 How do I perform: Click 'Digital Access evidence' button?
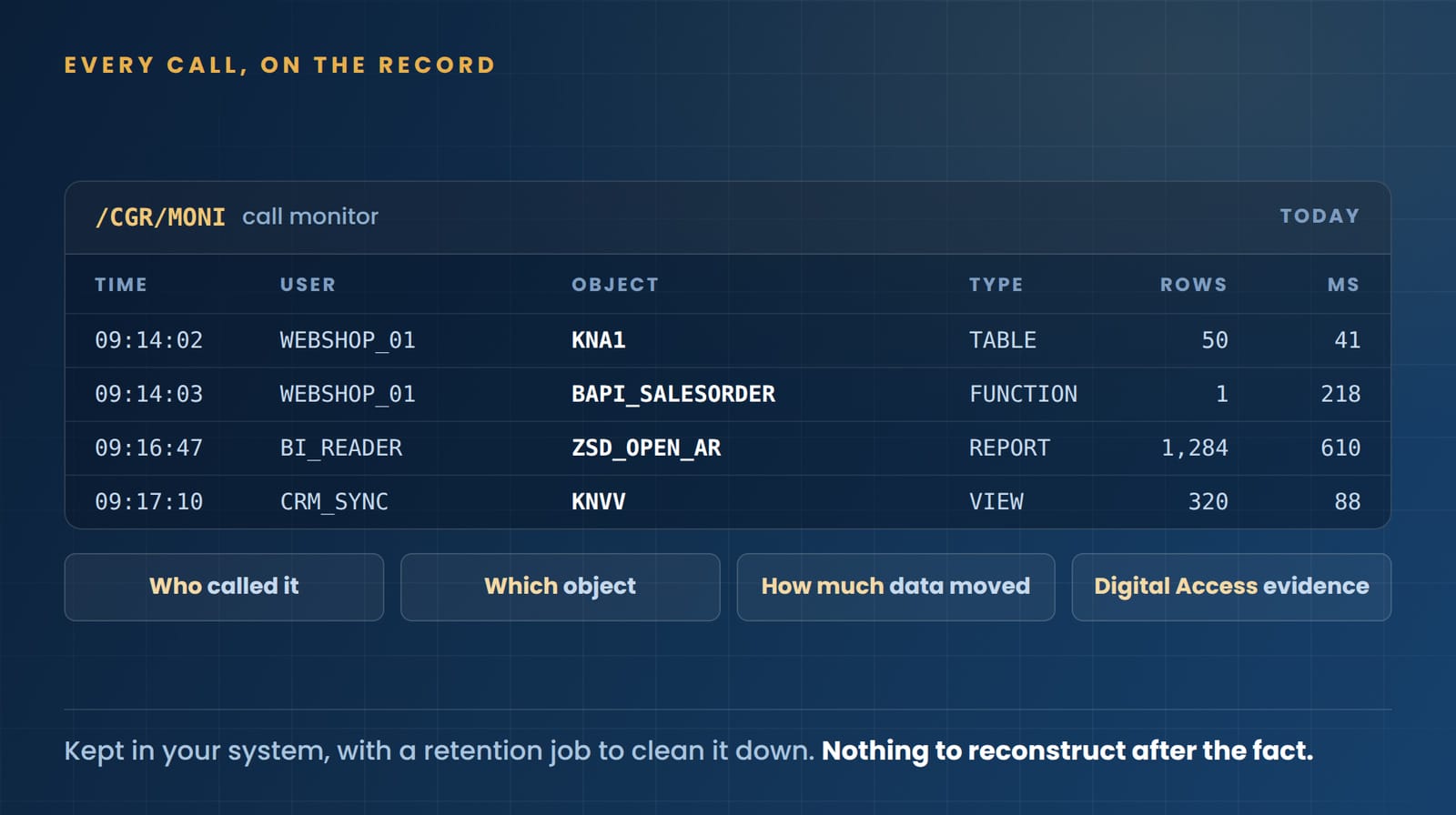(x=1231, y=587)
